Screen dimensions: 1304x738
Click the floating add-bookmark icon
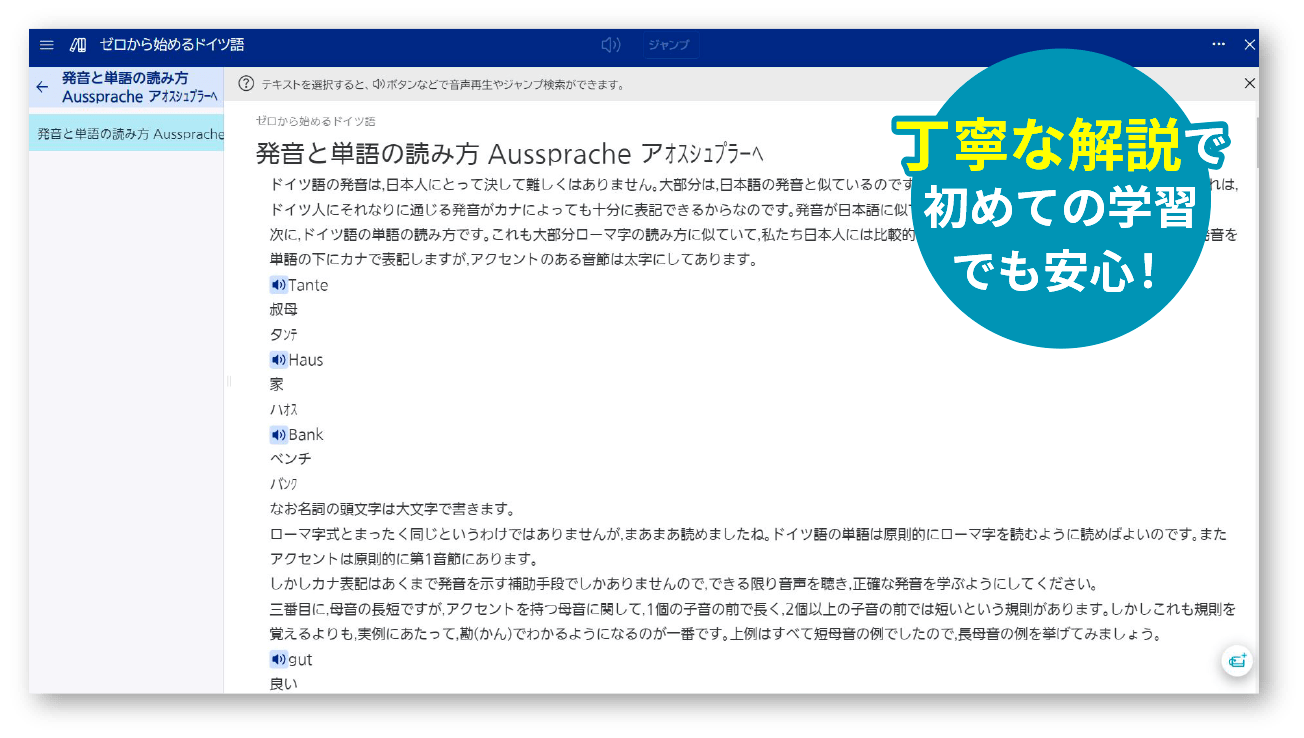click(1237, 661)
